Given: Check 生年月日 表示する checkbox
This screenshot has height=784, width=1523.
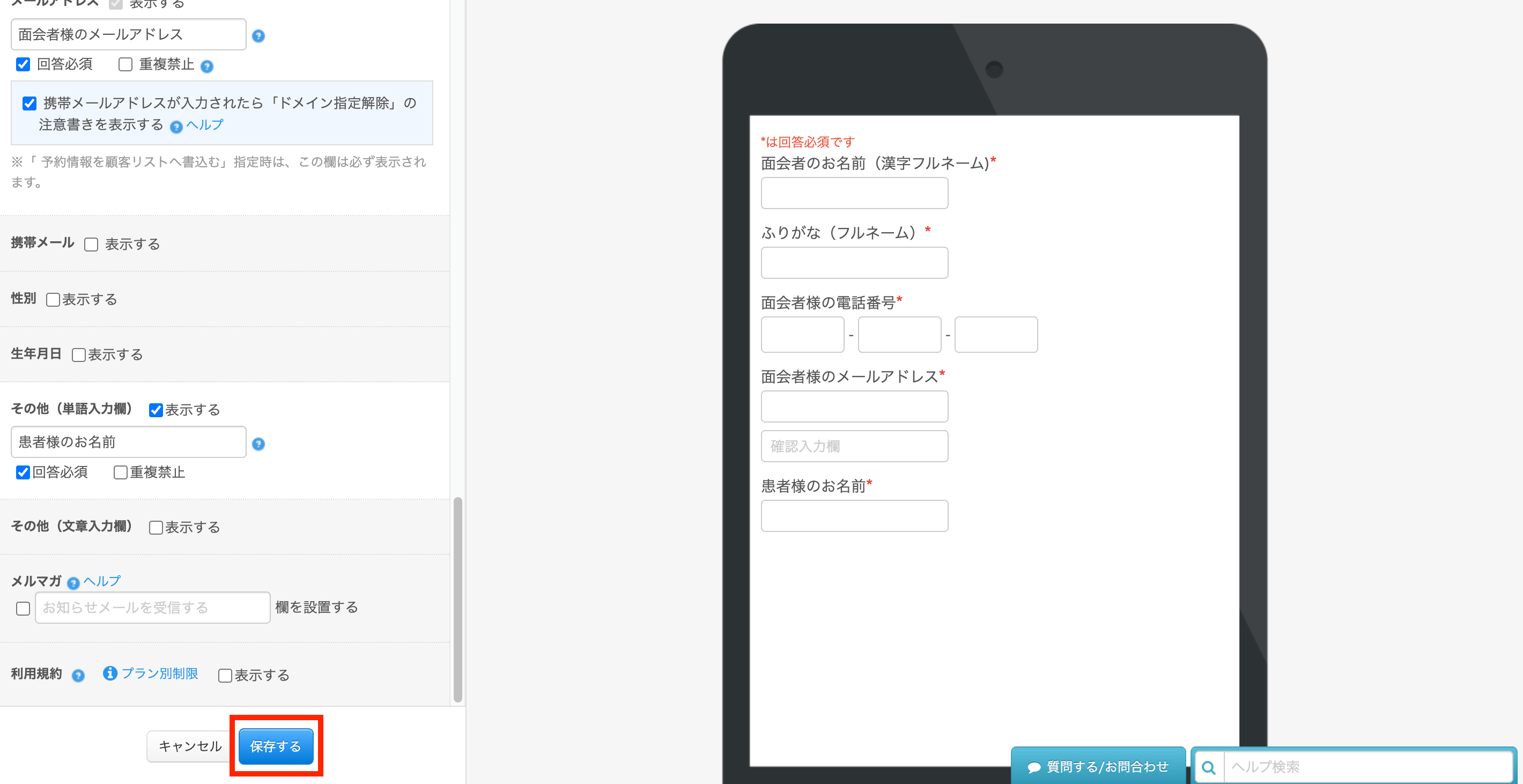Looking at the screenshot, I should (79, 355).
